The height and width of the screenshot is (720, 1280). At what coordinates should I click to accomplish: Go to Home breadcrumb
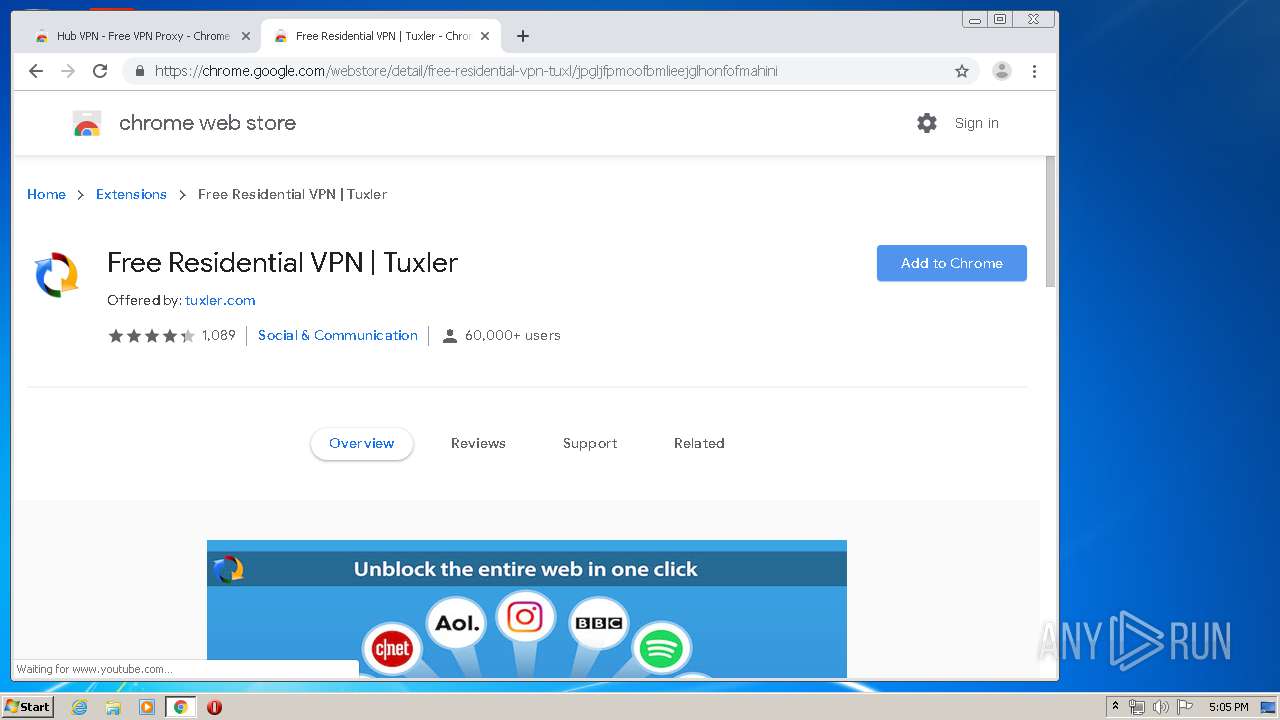pyautogui.click(x=46, y=194)
